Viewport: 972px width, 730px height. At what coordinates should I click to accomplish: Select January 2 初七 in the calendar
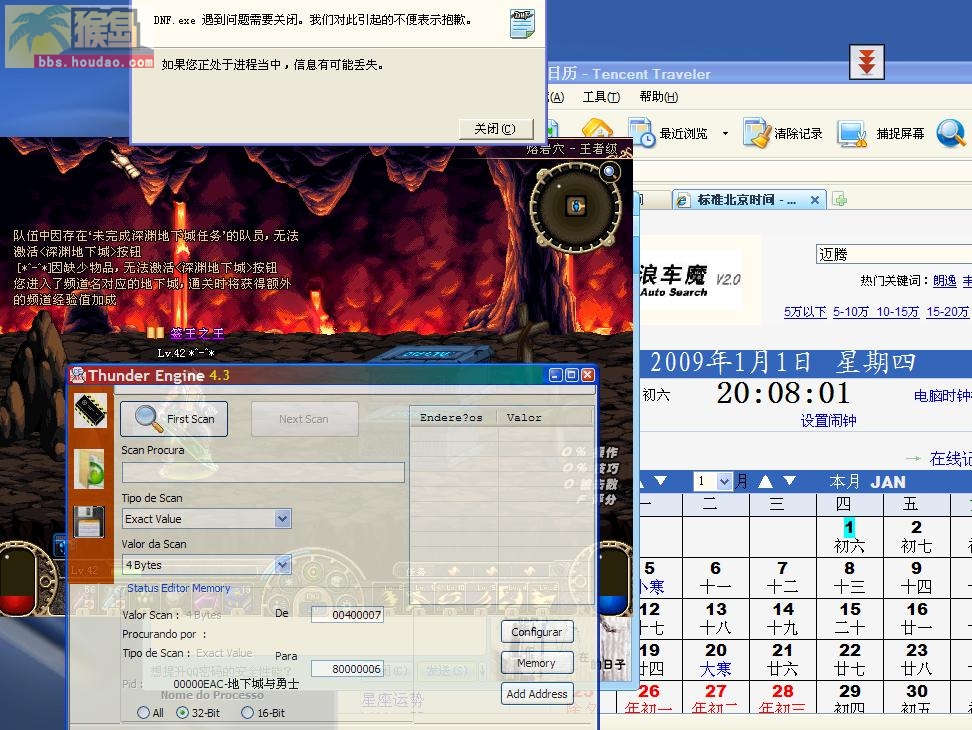tap(916, 536)
